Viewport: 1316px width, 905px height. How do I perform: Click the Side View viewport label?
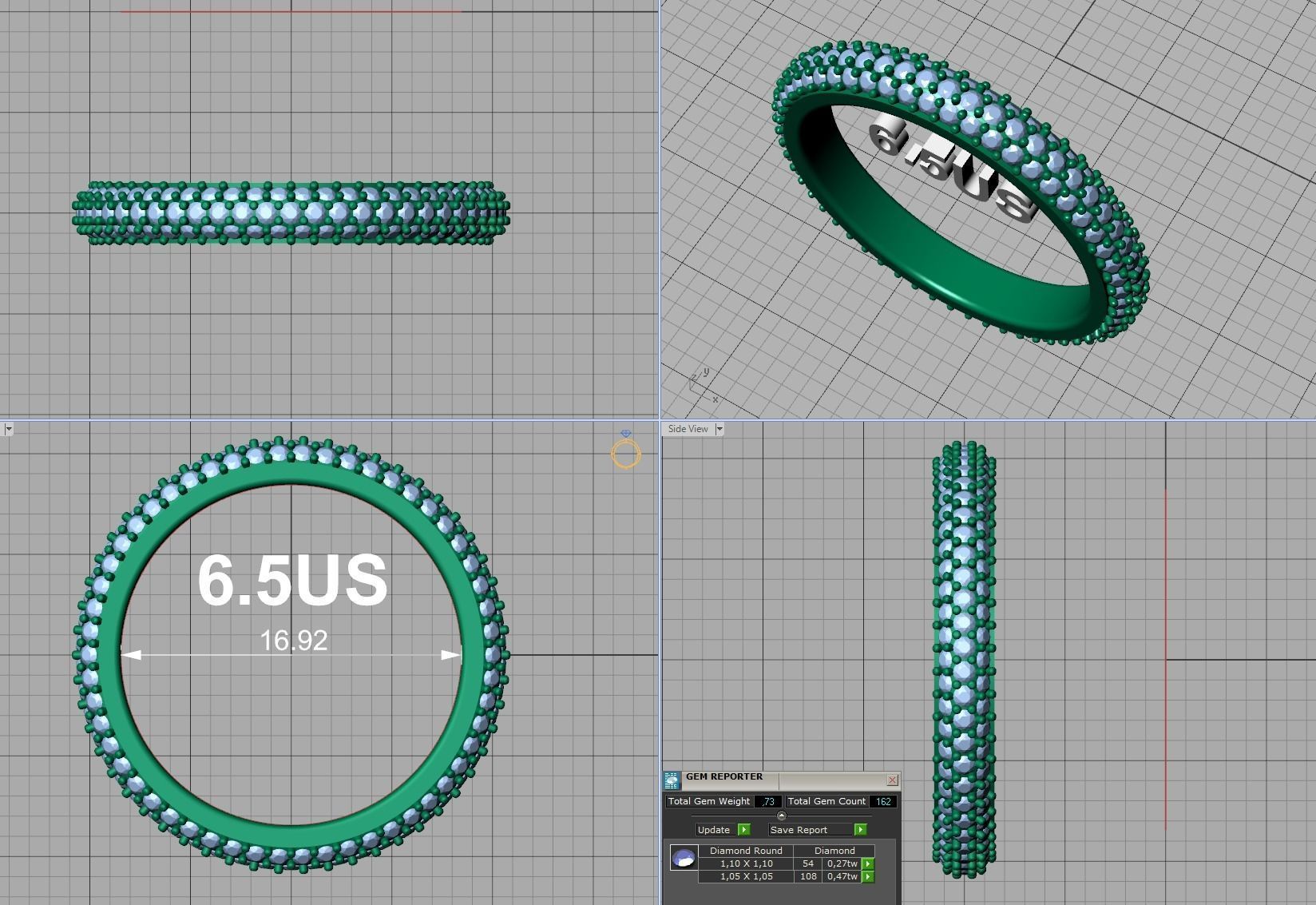688,429
